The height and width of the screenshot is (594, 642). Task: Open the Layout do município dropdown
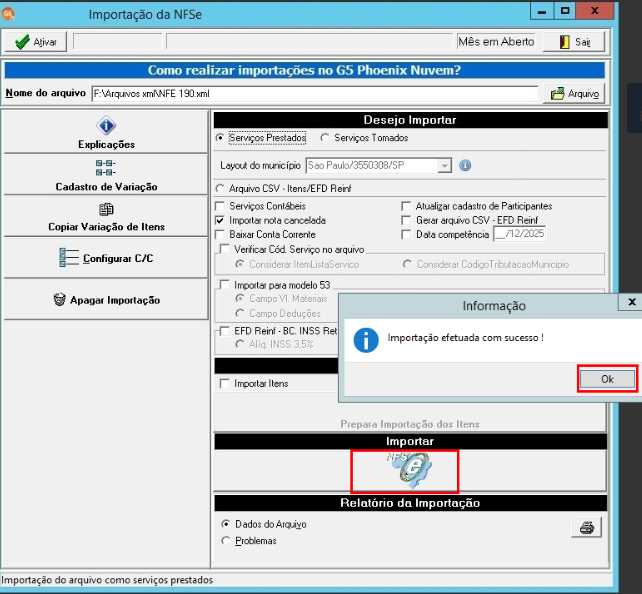tap(444, 165)
